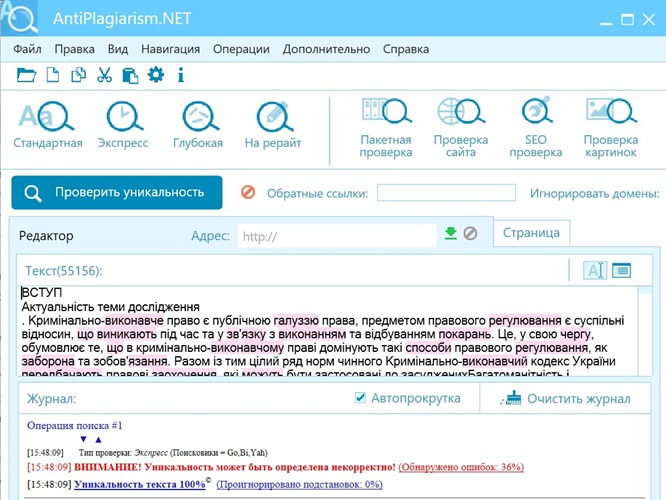Collapse the search operation with down arrow
This screenshot has width=666, height=500.
pos(83,440)
